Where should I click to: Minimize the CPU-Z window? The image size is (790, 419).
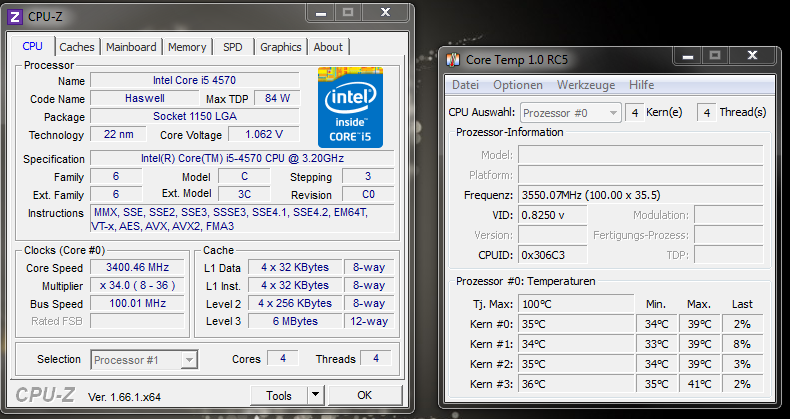click(x=320, y=13)
